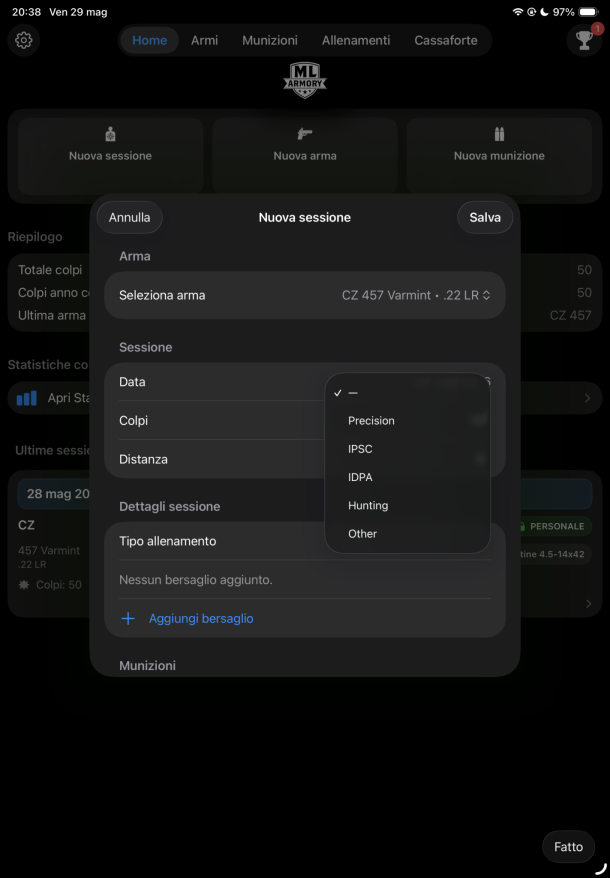Switch to the Armi tab
This screenshot has height=878, width=610.
(x=204, y=40)
